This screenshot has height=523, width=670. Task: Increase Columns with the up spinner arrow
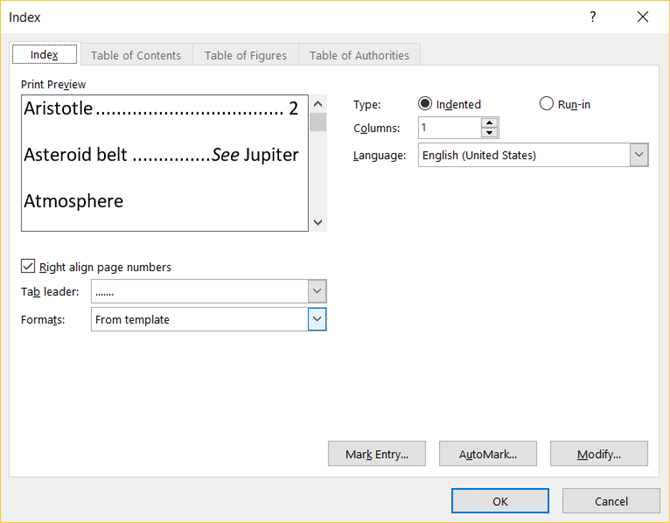click(x=489, y=123)
